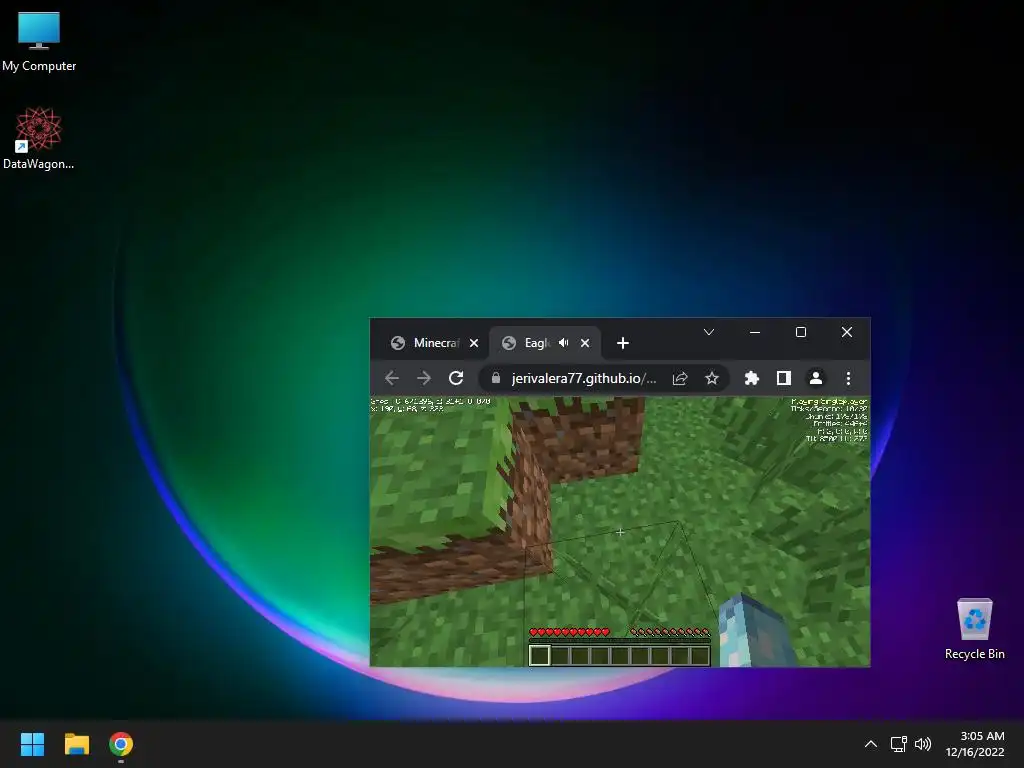Close the Minecraft tab
This screenshot has height=768, width=1024.
[474, 343]
